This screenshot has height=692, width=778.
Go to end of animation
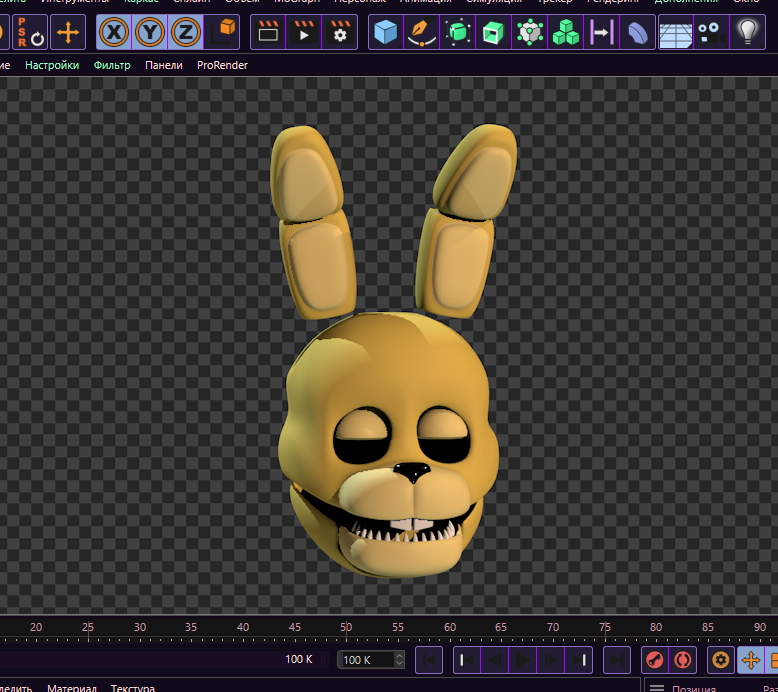617,660
